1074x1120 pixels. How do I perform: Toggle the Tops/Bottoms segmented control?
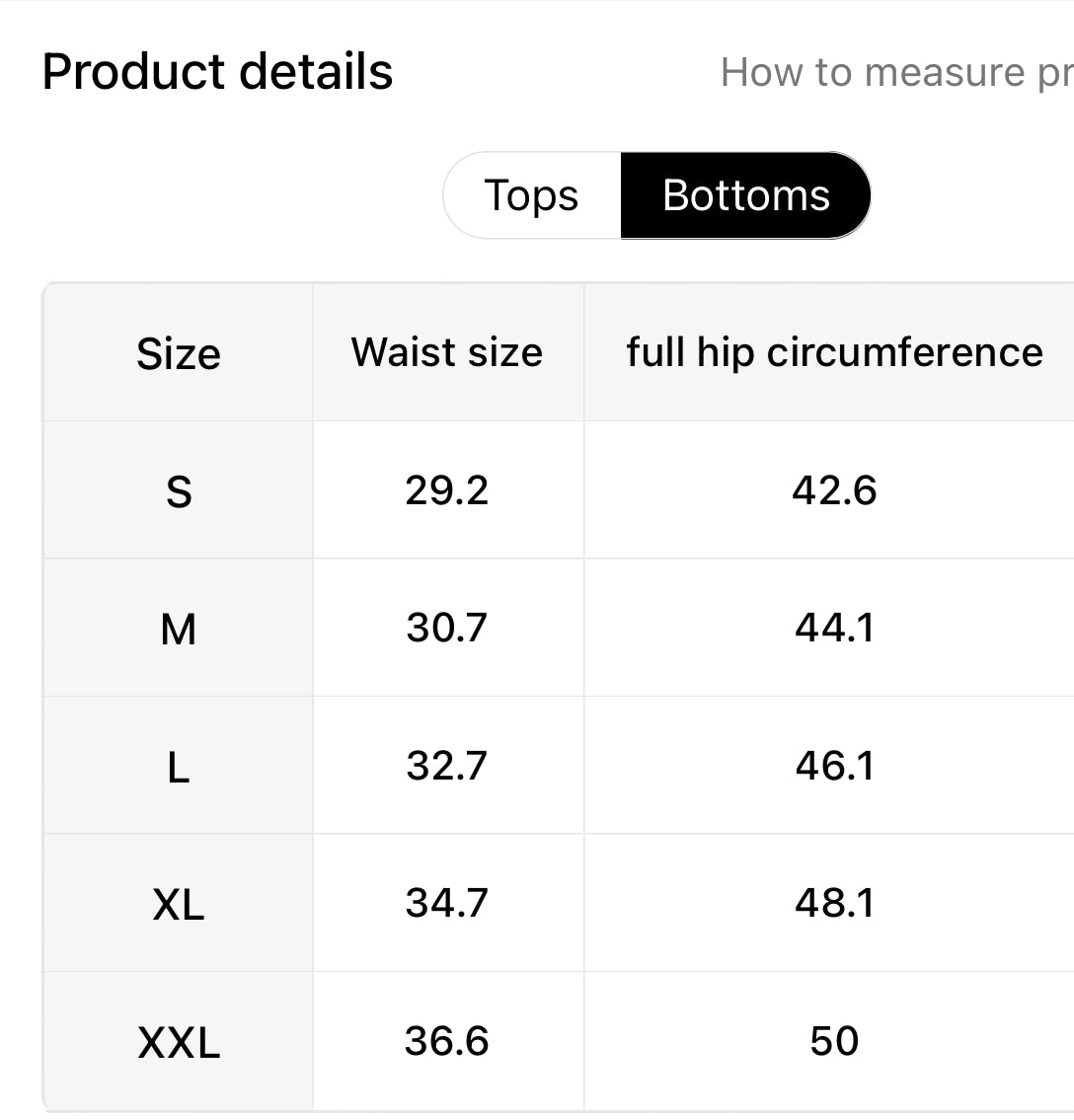pyautogui.click(x=656, y=194)
